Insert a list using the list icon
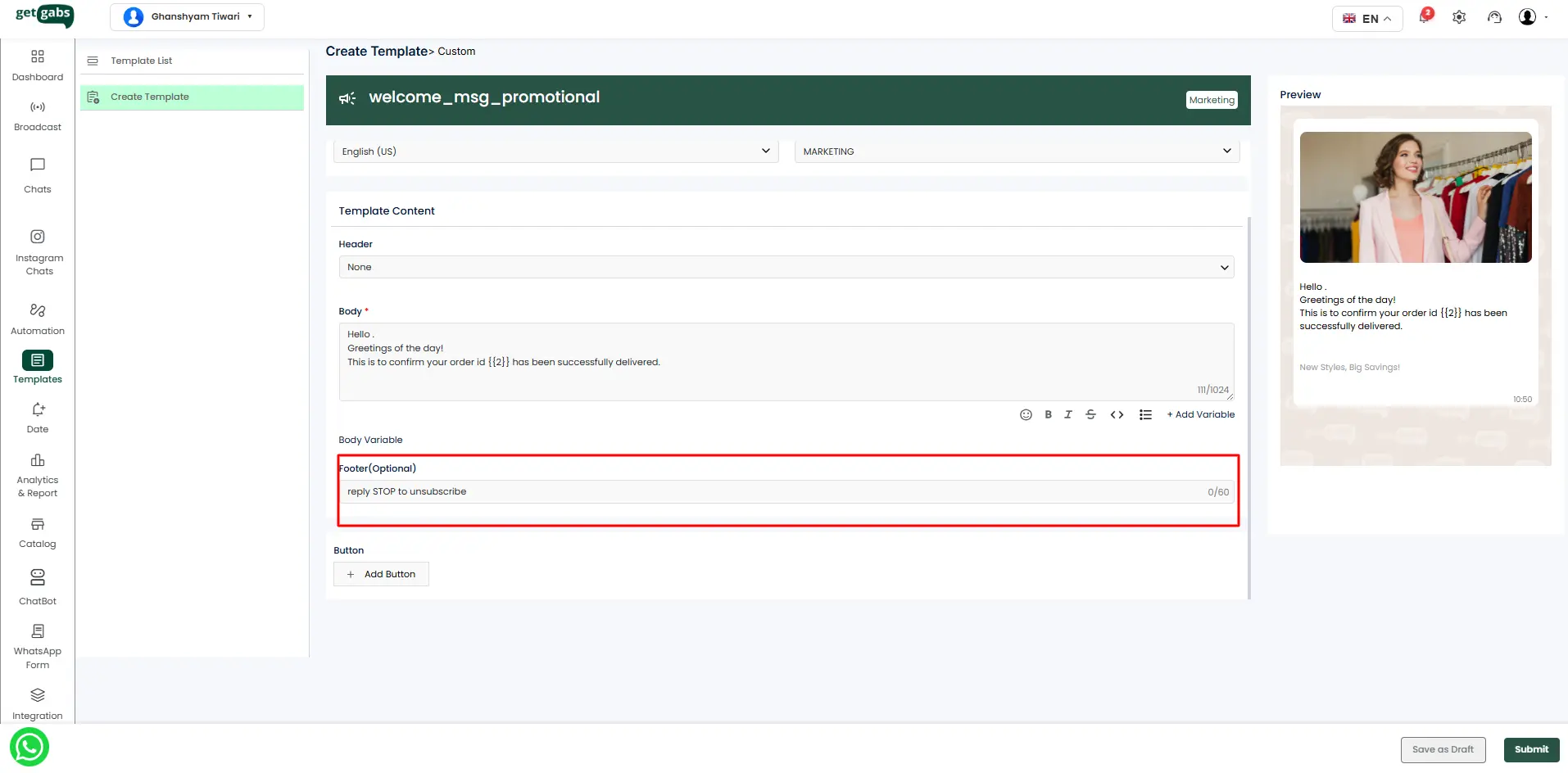 coord(1145,415)
